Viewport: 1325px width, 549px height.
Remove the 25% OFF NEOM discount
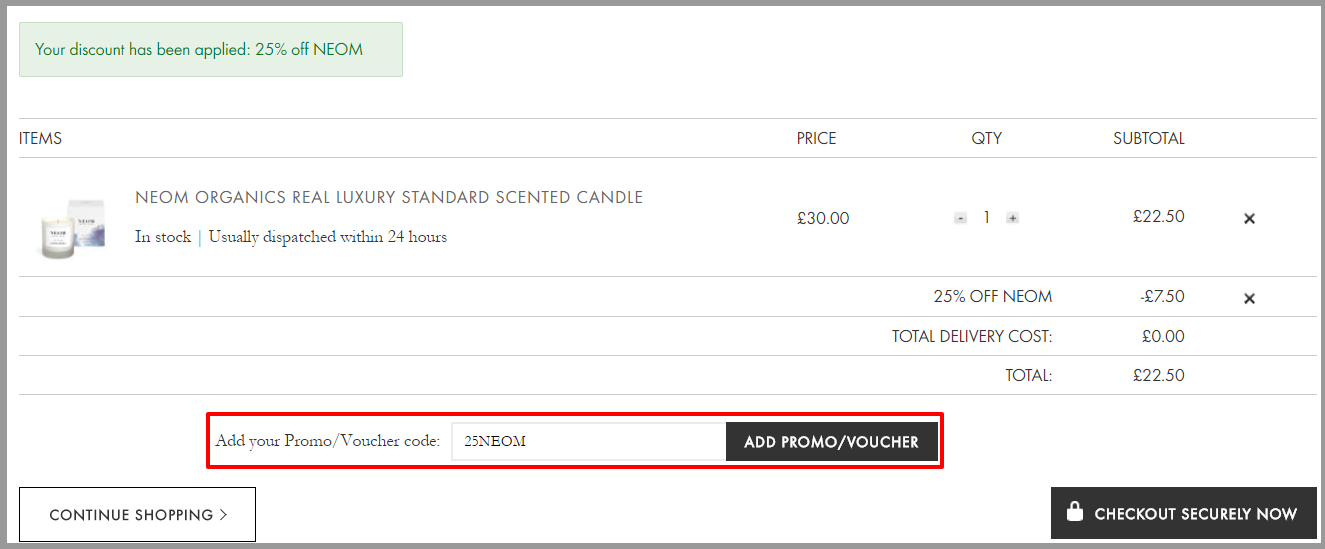[1249, 298]
